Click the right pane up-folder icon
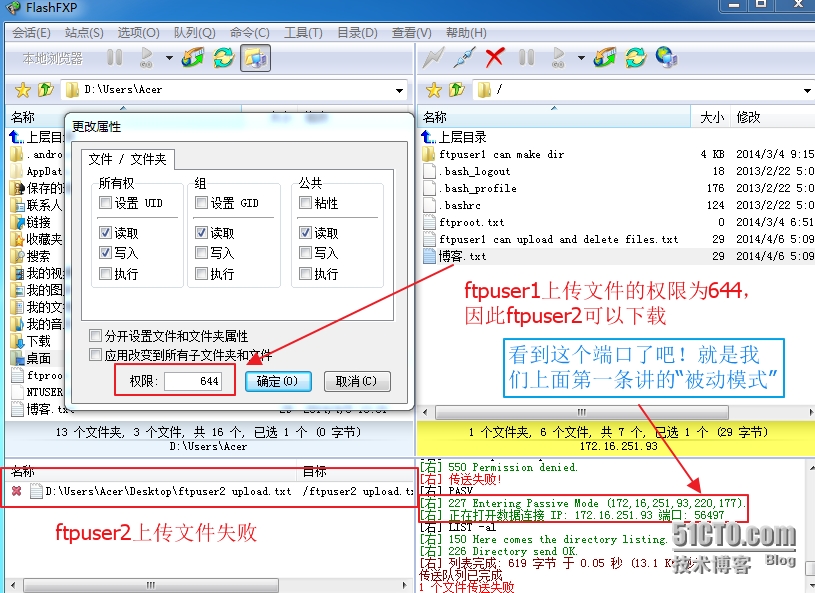The height and width of the screenshot is (593, 815). coord(457,89)
